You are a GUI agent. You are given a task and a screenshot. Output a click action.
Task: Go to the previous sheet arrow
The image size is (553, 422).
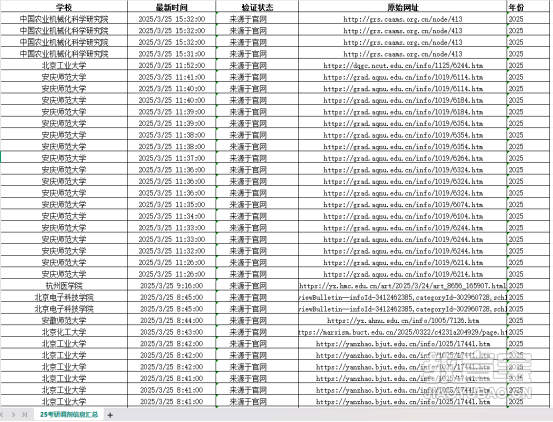[1, 415]
